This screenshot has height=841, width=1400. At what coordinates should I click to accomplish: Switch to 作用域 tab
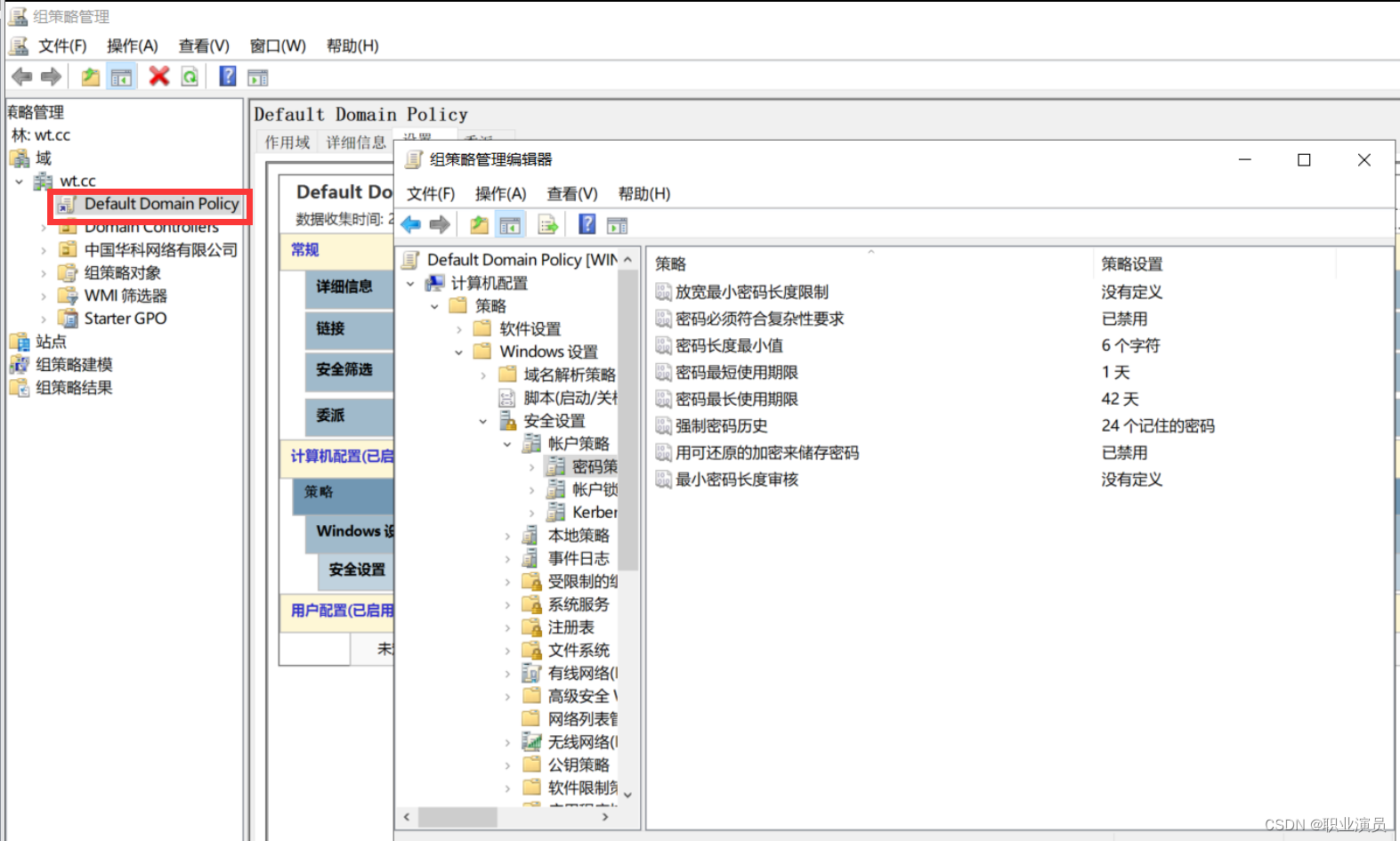click(287, 142)
